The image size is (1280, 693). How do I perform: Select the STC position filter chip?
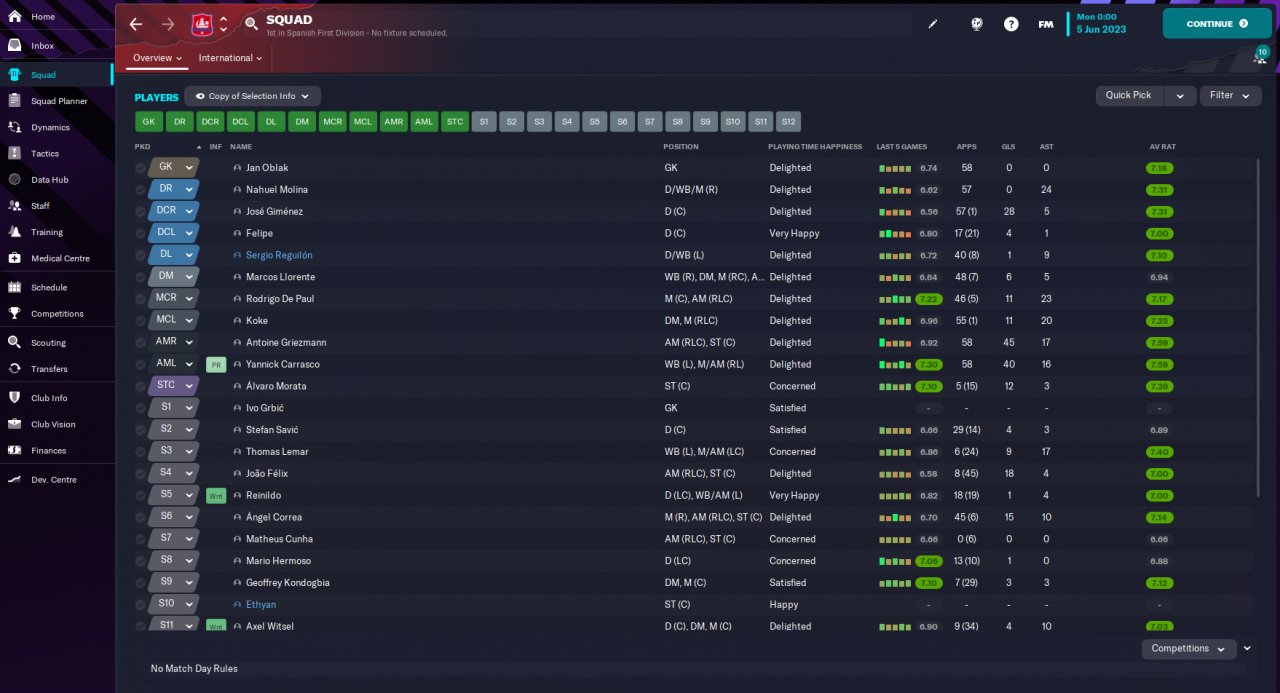(455, 122)
